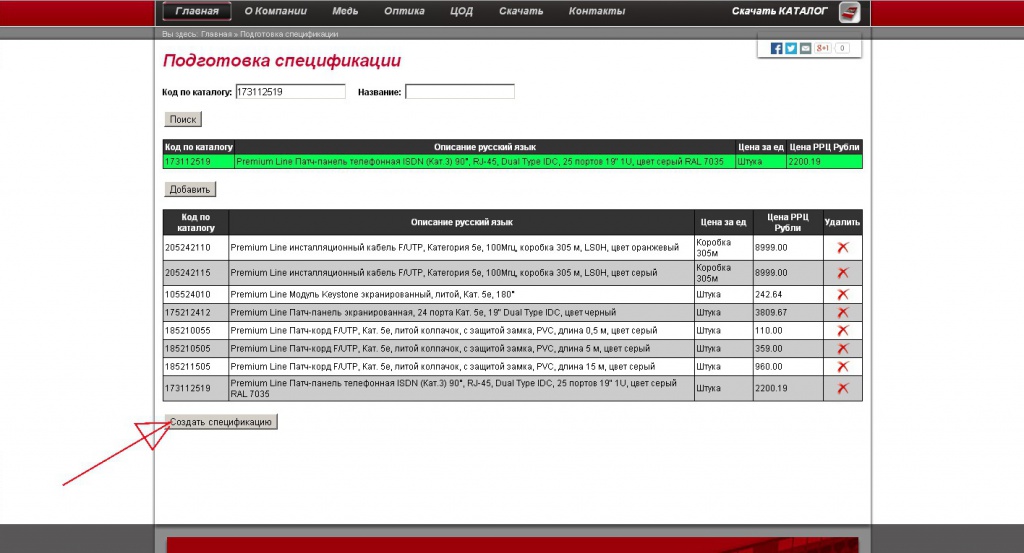Share the page via Twitter icon
Viewport: 1024px width, 553px height.
[791, 48]
